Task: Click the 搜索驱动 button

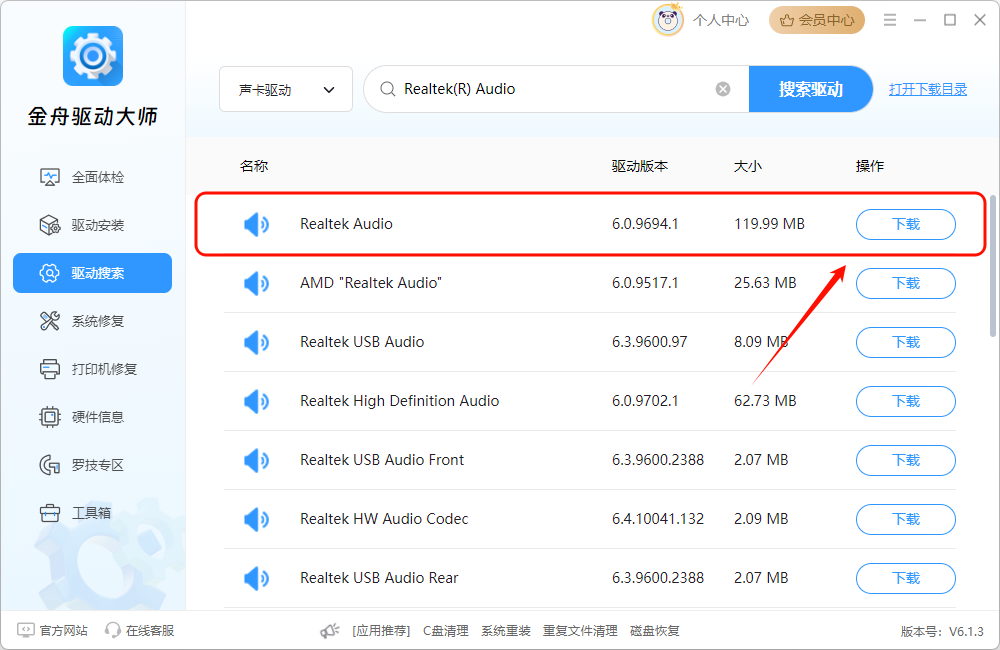Action: pyautogui.click(x=810, y=89)
